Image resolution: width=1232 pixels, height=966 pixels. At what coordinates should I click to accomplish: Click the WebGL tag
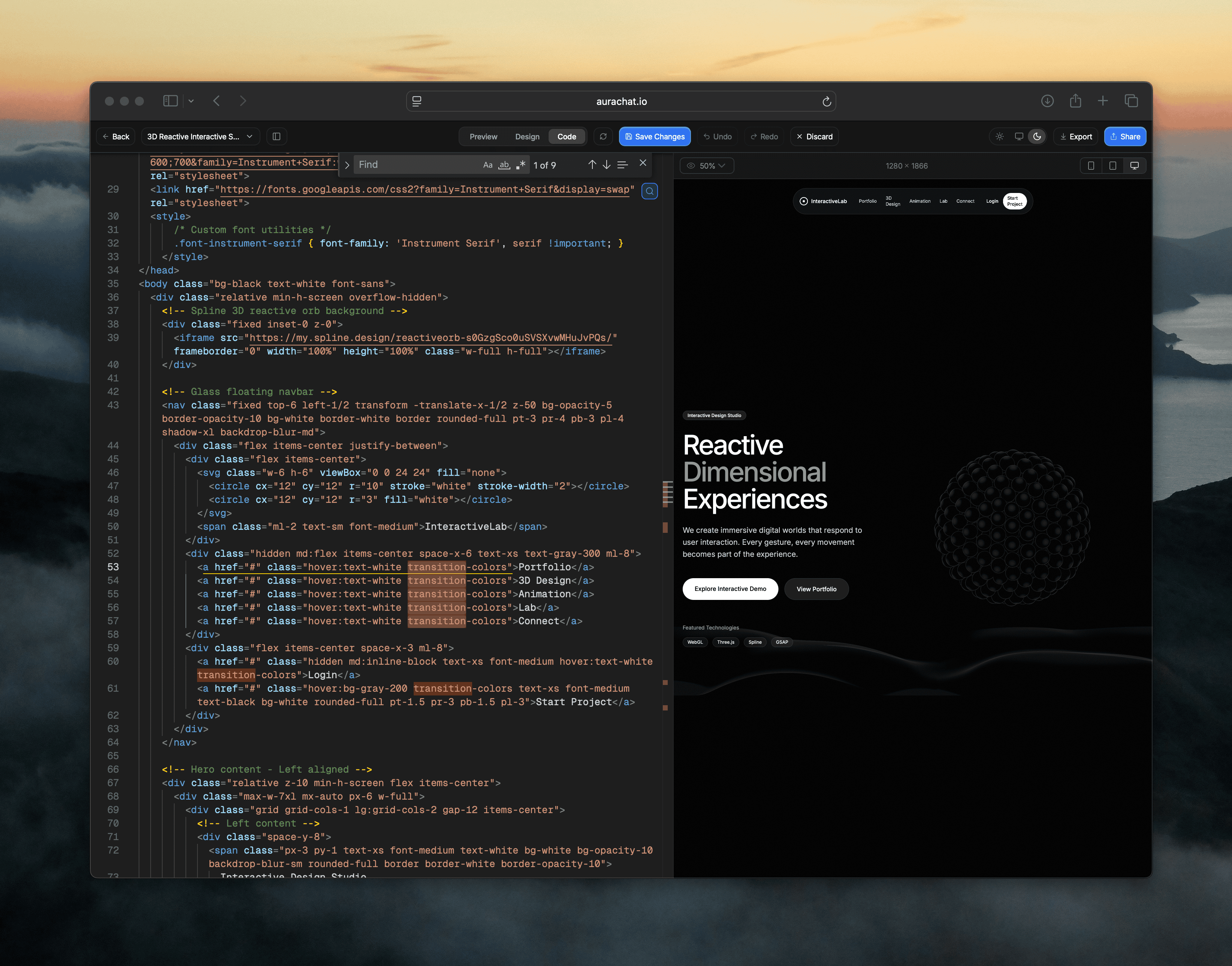(695, 642)
